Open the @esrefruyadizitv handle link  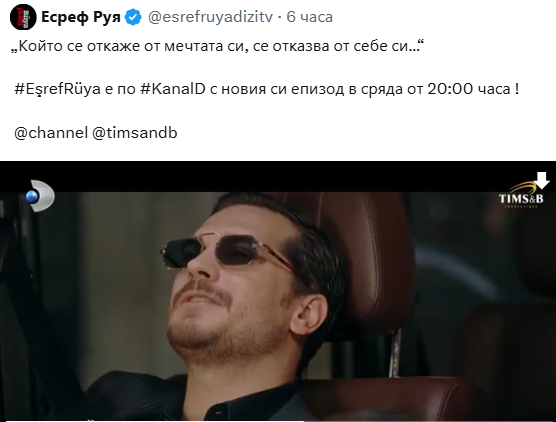pyautogui.click(x=210, y=17)
